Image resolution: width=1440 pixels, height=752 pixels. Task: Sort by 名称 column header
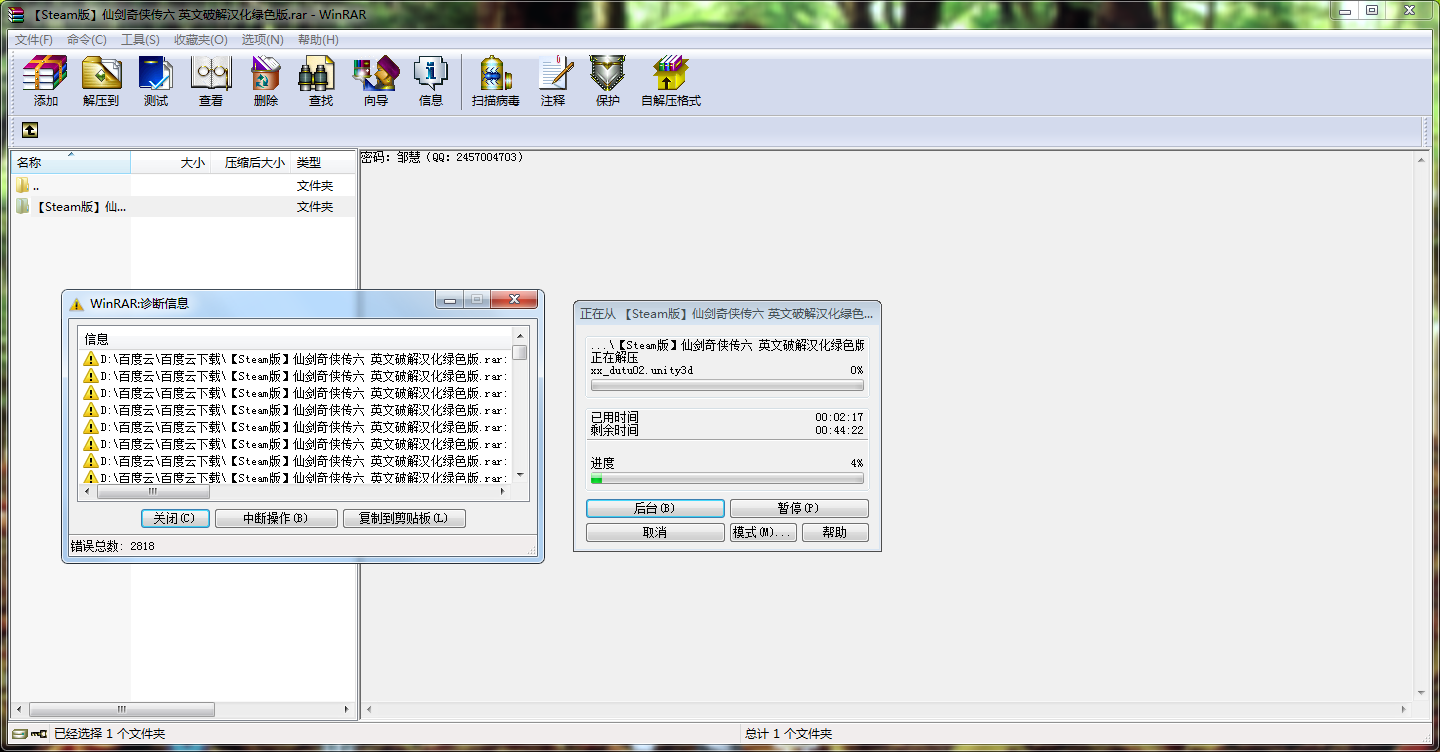[70, 162]
